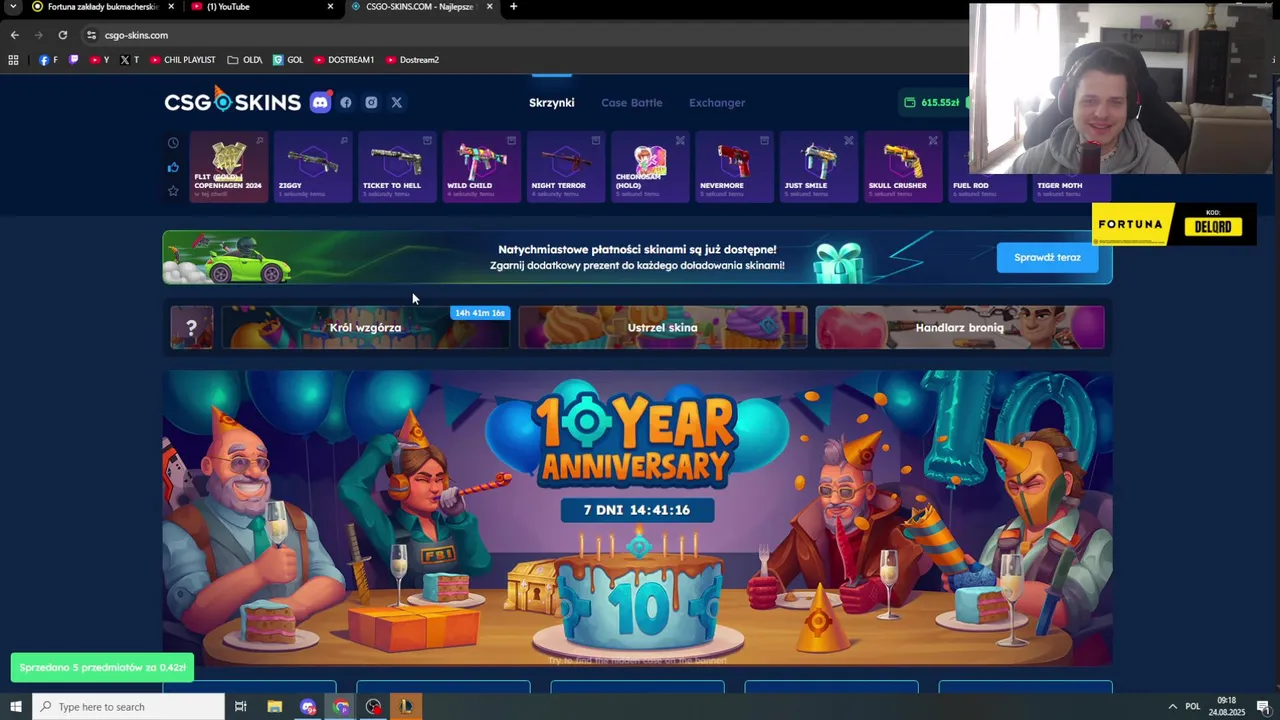
Task: Click the Sprzedano 5 przedmiotów notification
Action: pyautogui.click(x=102, y=667)
